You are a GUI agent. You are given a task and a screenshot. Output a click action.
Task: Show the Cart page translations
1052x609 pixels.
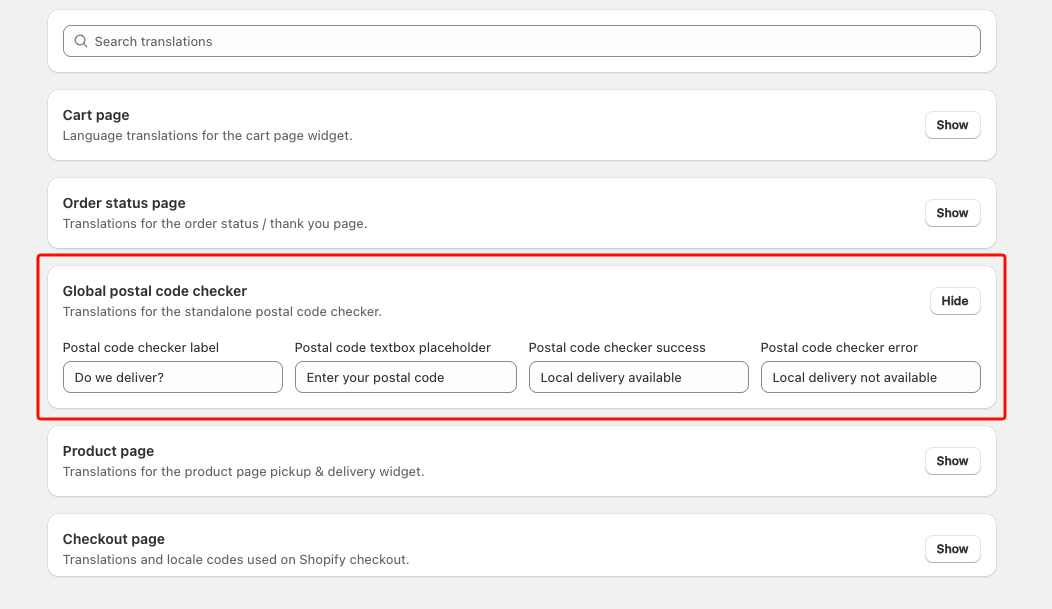coord(952,125)
